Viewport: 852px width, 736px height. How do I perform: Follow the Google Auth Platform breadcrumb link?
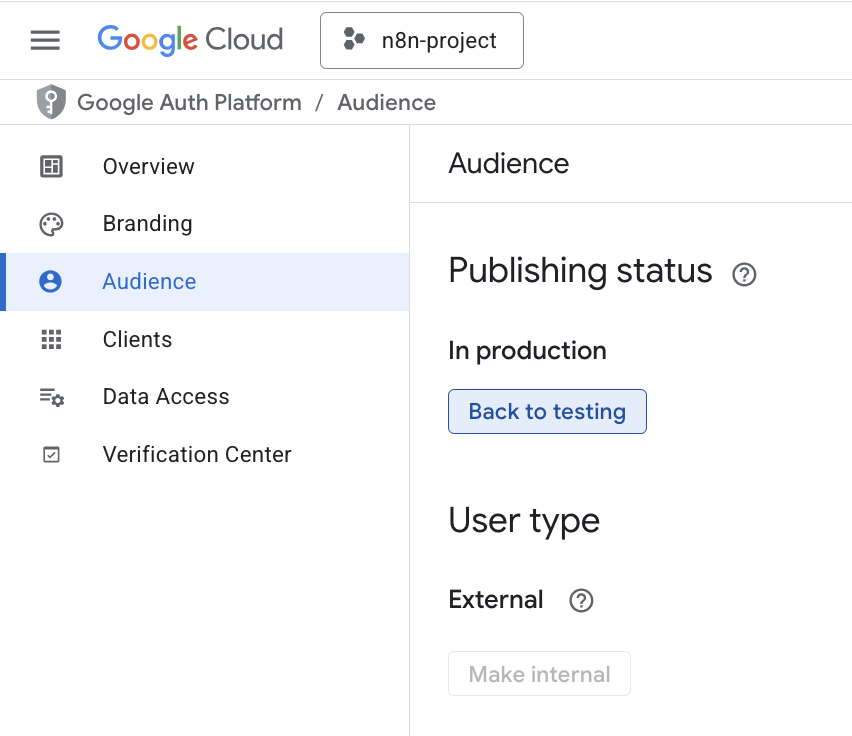[x=189, y=103]
